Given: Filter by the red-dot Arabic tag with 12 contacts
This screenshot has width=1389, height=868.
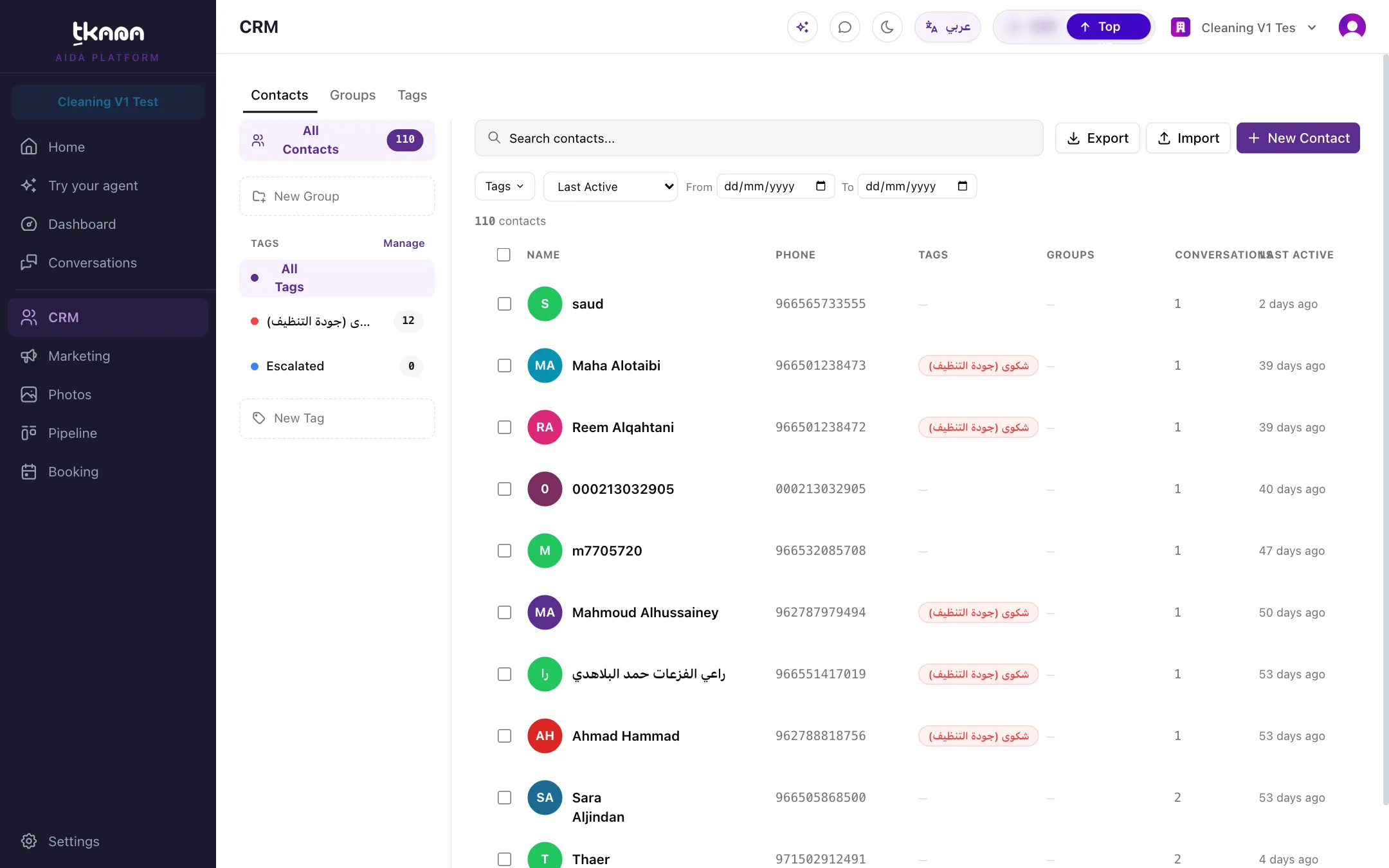Looking at the screenshot, I should pyautogui.click(x=337, y=321).
